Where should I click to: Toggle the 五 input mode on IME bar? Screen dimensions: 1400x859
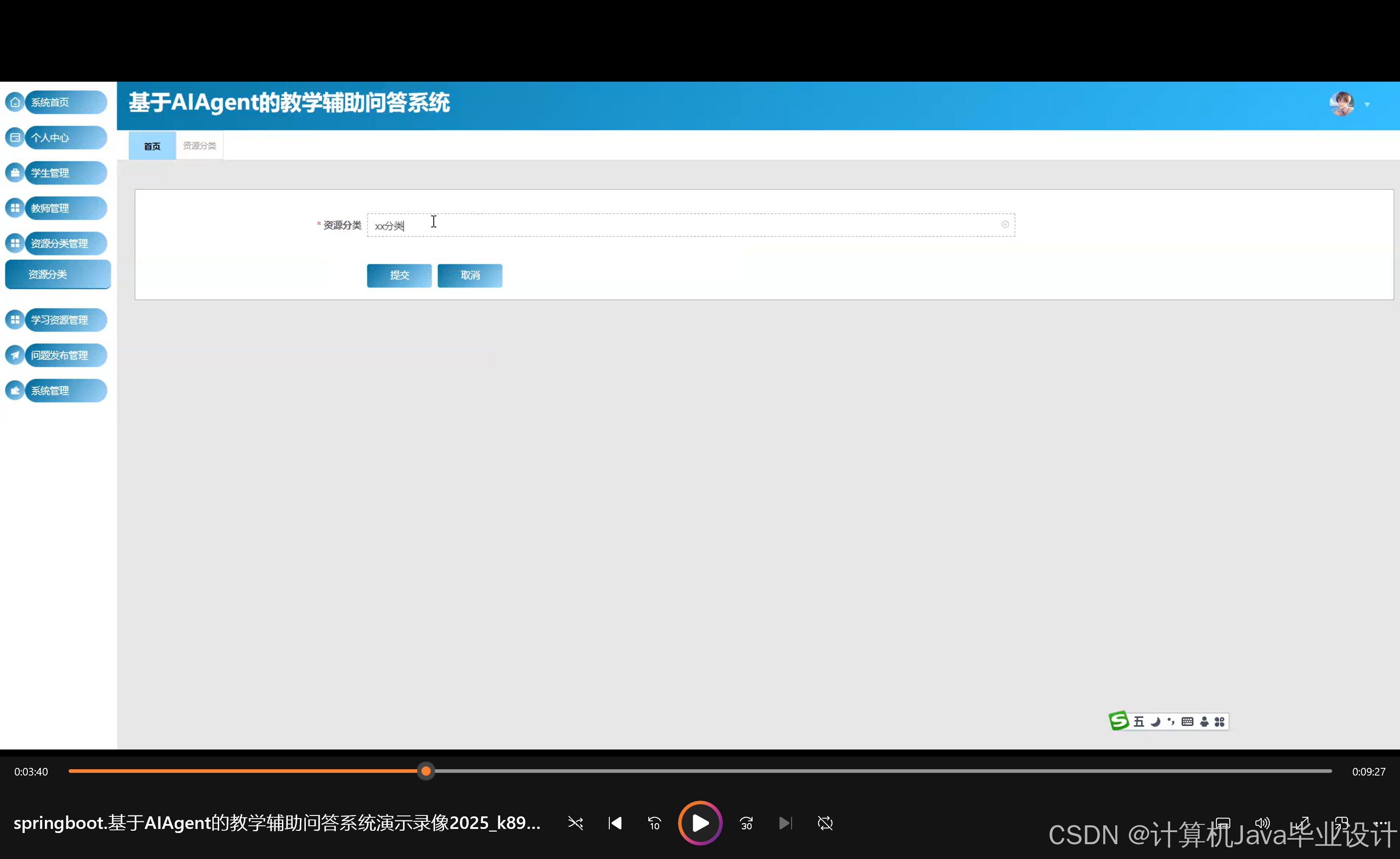coord(1139,722)
